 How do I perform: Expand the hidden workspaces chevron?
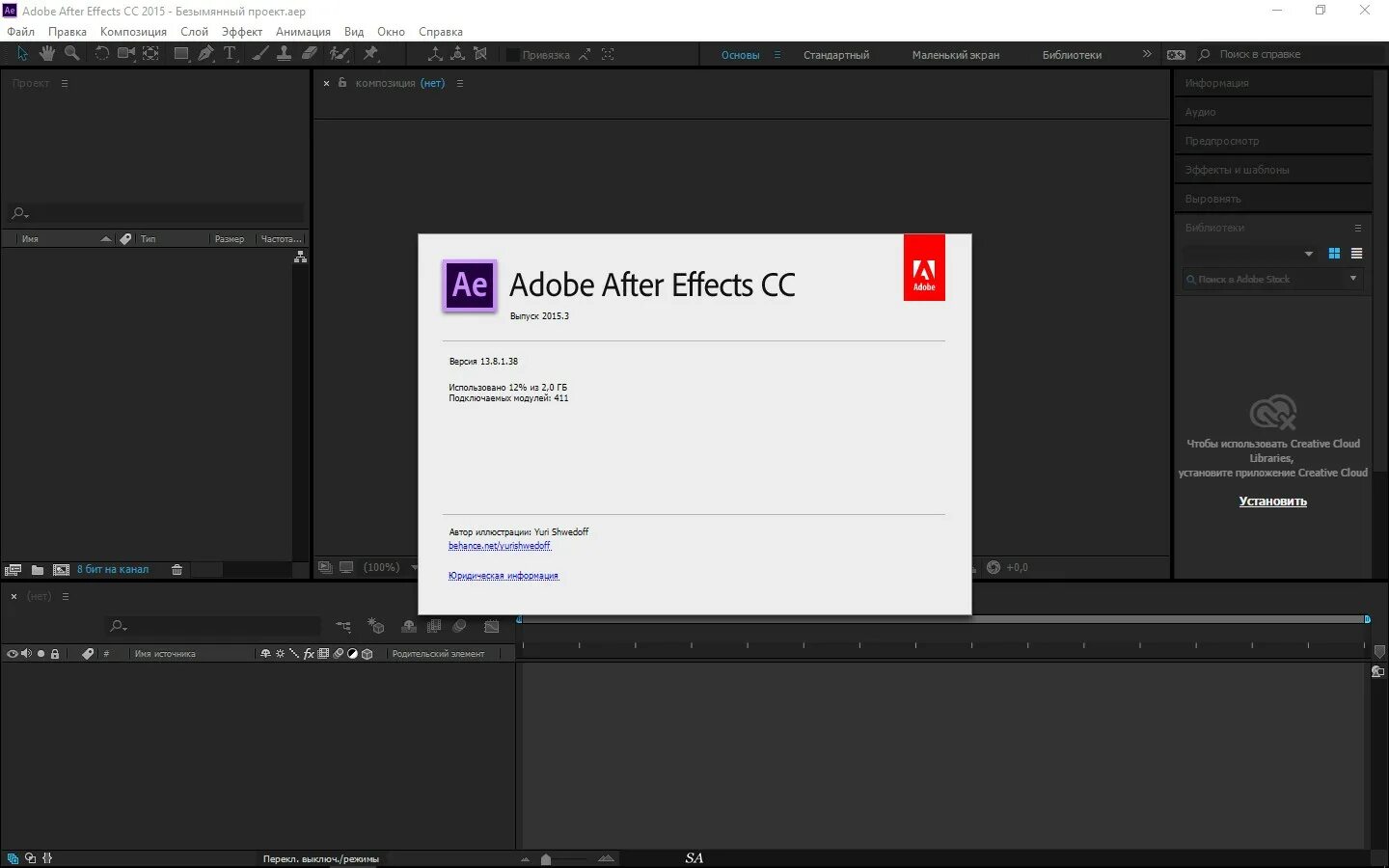[1147, 54]
